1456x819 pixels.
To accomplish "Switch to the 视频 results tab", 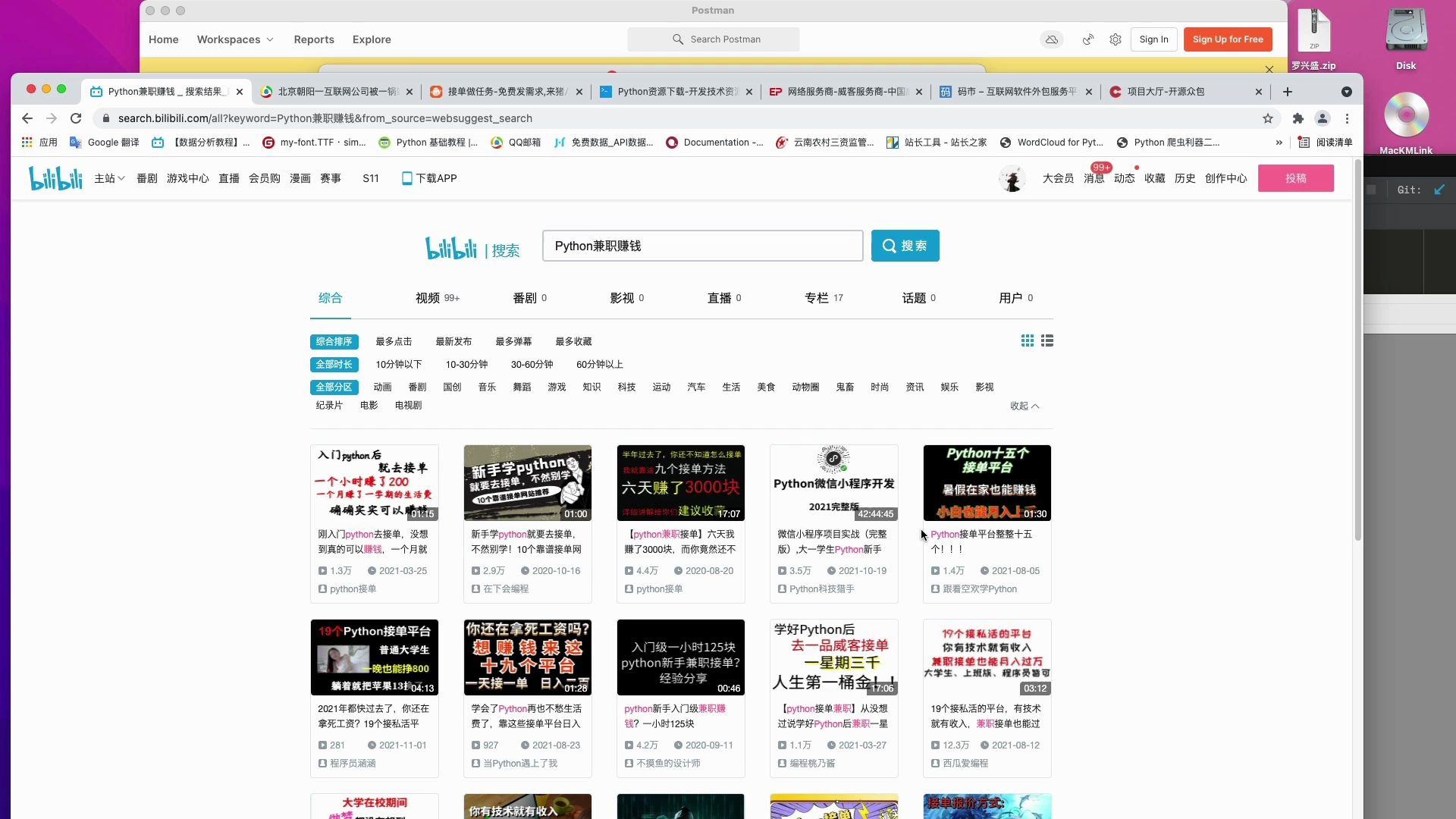I will click(429, 297).
